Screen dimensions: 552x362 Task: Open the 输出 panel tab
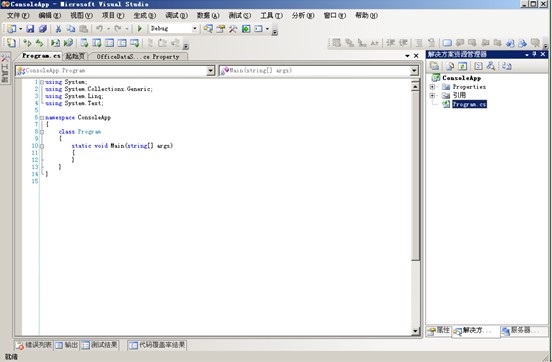point(67,345)
